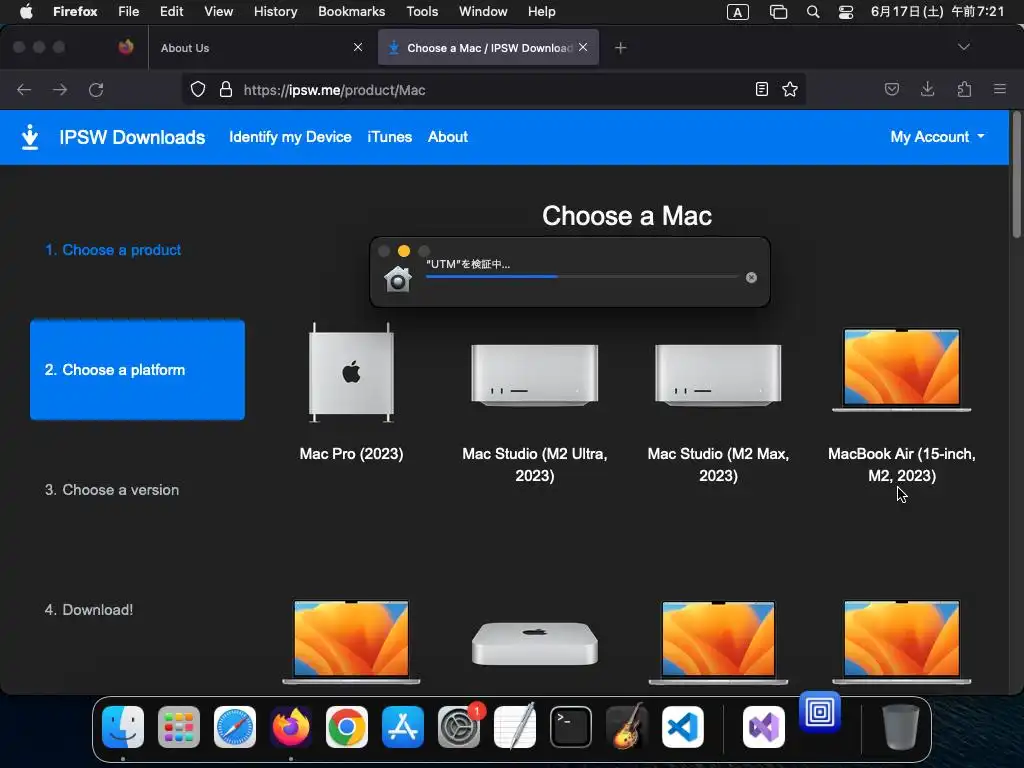This screenshot has height=768, width=1024.
Task: Open the App Store from the Dock
Action: [x=403, y=727]
